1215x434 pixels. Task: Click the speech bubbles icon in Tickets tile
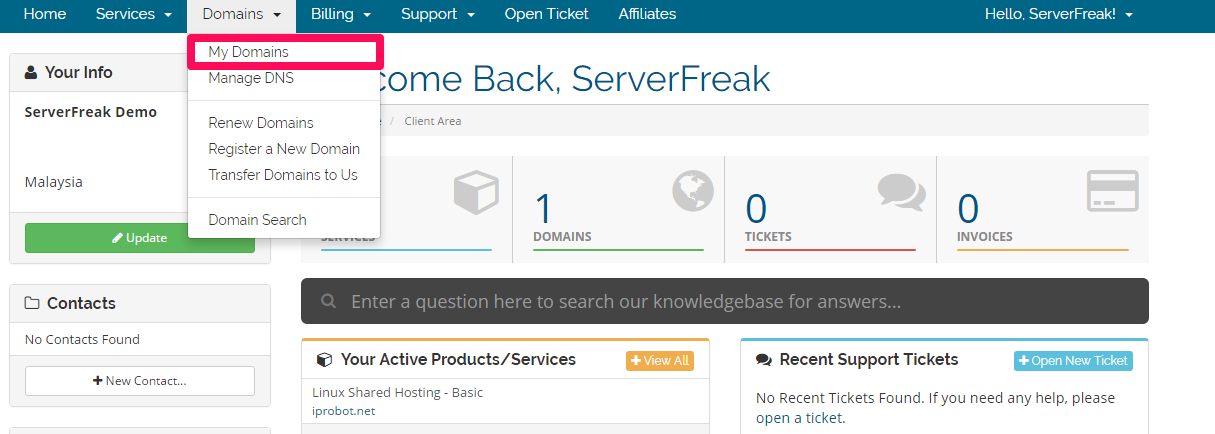tap(903, 191)
